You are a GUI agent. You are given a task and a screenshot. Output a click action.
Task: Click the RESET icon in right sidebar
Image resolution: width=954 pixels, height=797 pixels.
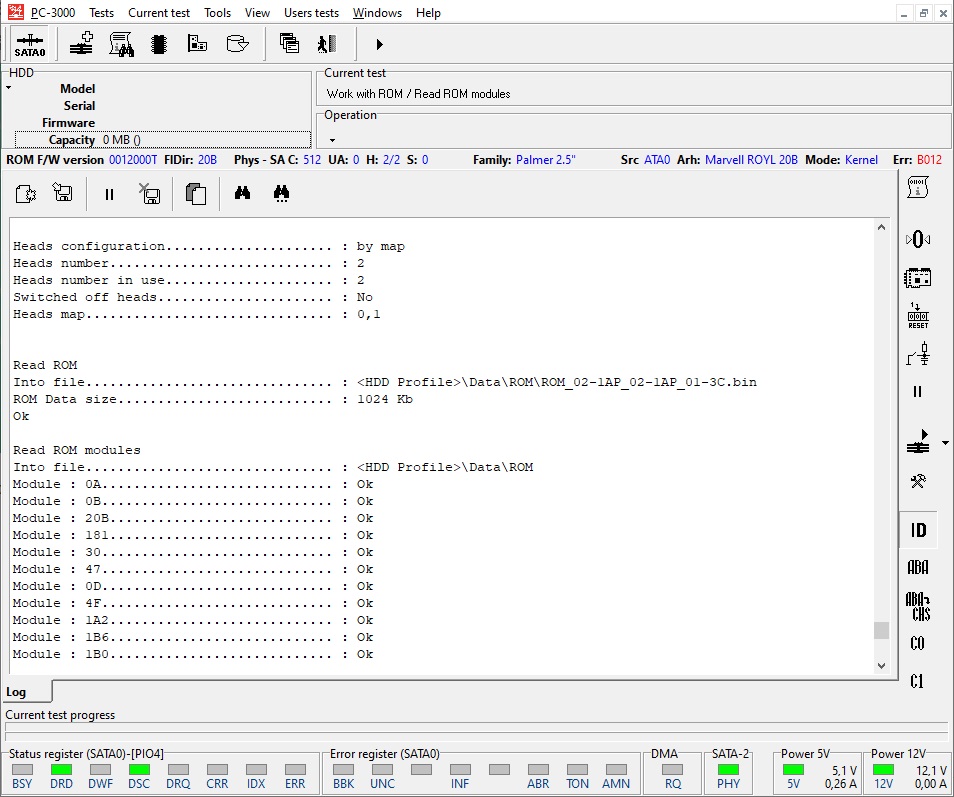[x=917, y=316]
